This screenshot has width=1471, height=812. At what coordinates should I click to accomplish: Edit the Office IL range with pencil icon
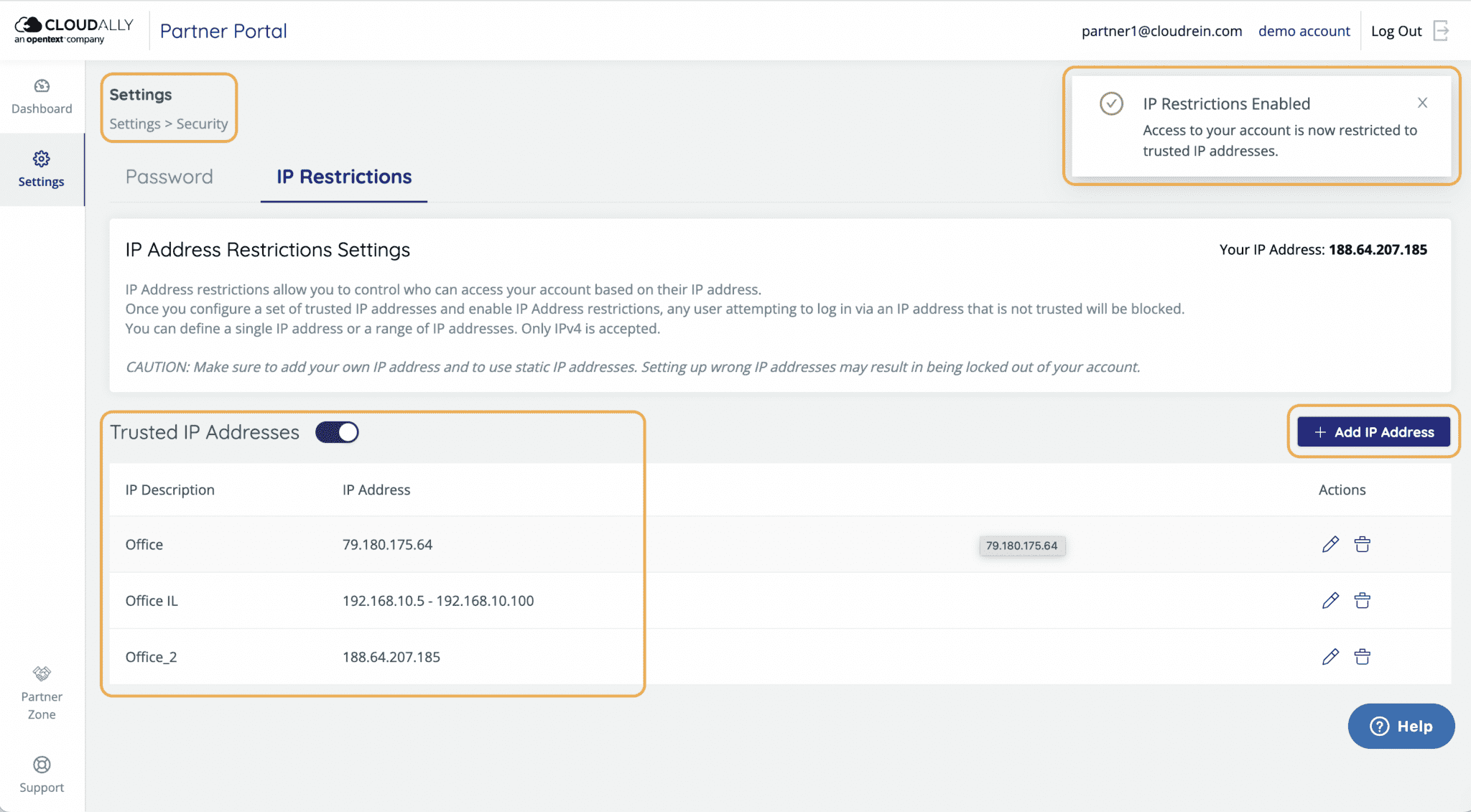pos(1330,600)
